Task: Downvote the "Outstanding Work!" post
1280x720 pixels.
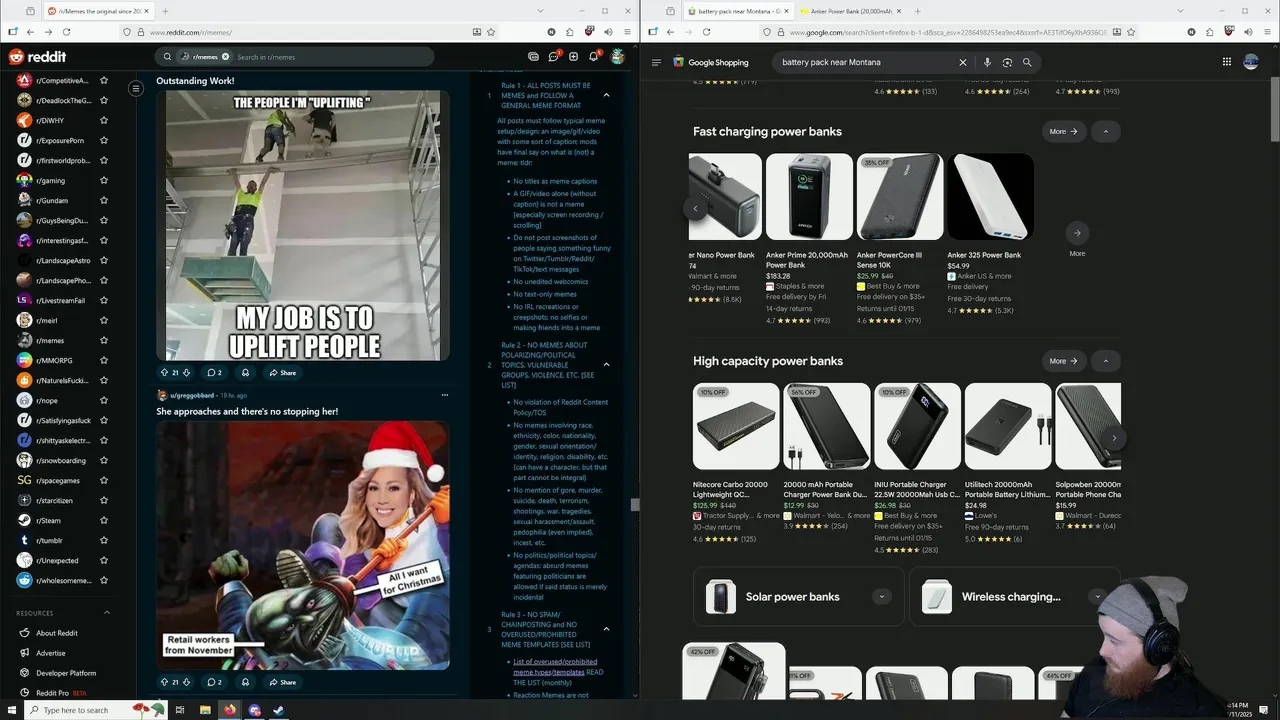Action: pos(187,373)
